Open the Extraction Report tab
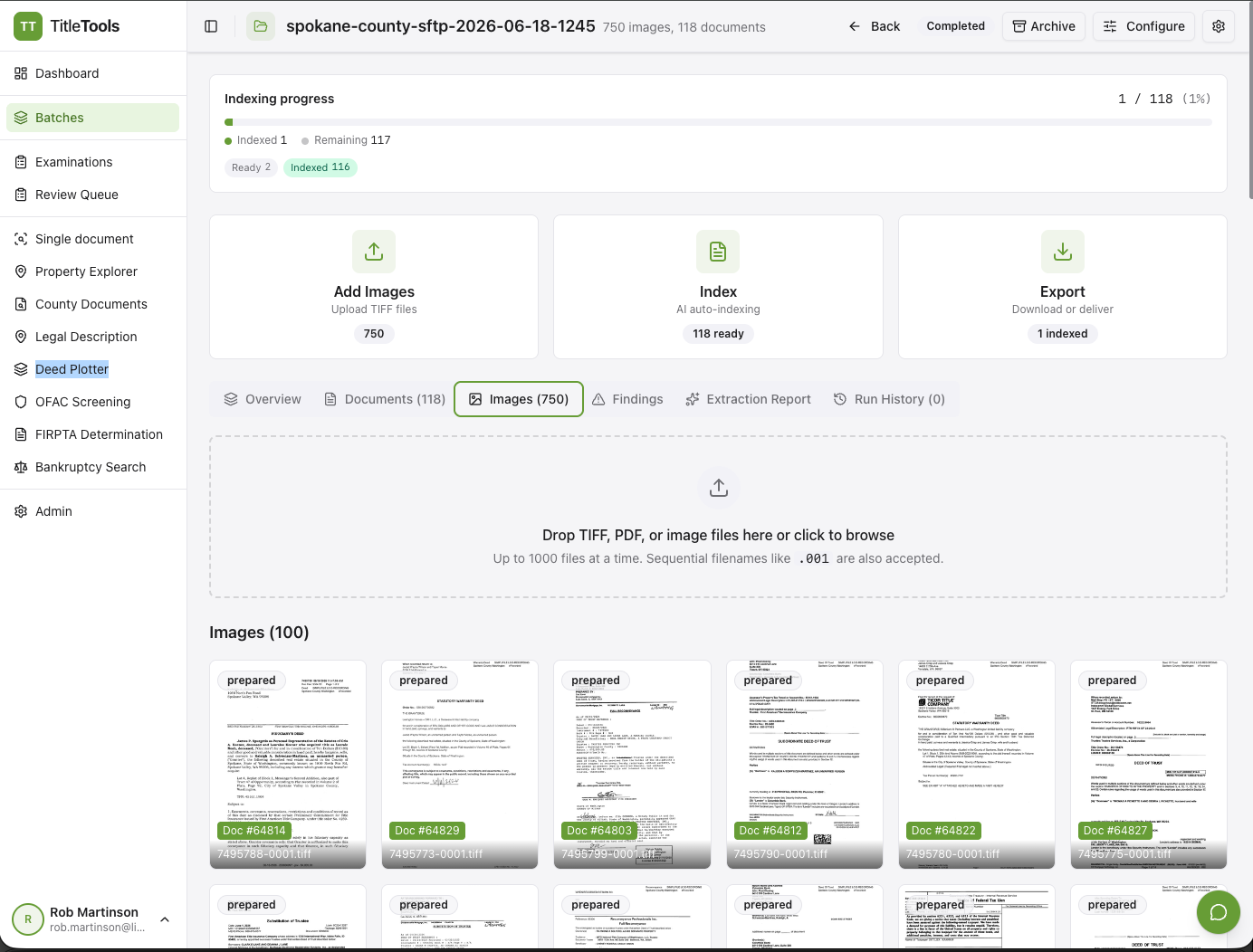This screenshot has width=1253, height=952. pyautogui.click(x=749, y=399)
